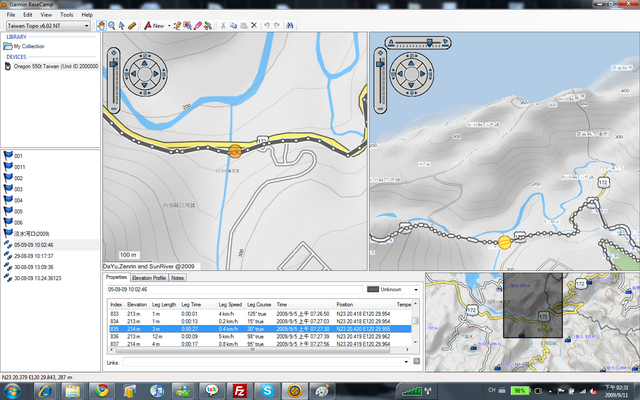Click the track table vertical scrollbar
The width and height of the screenshot is (640, 400).
pos(415,322)
